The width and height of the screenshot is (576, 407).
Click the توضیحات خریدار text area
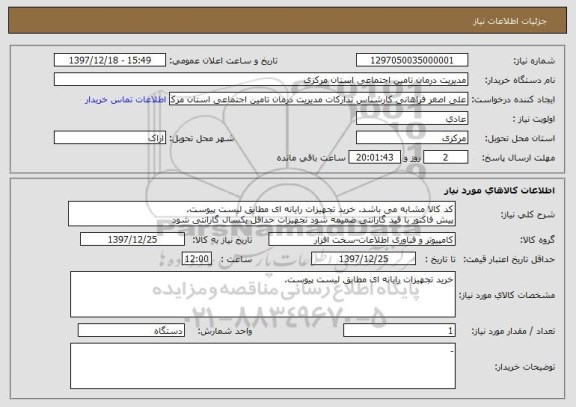point(263,366)
